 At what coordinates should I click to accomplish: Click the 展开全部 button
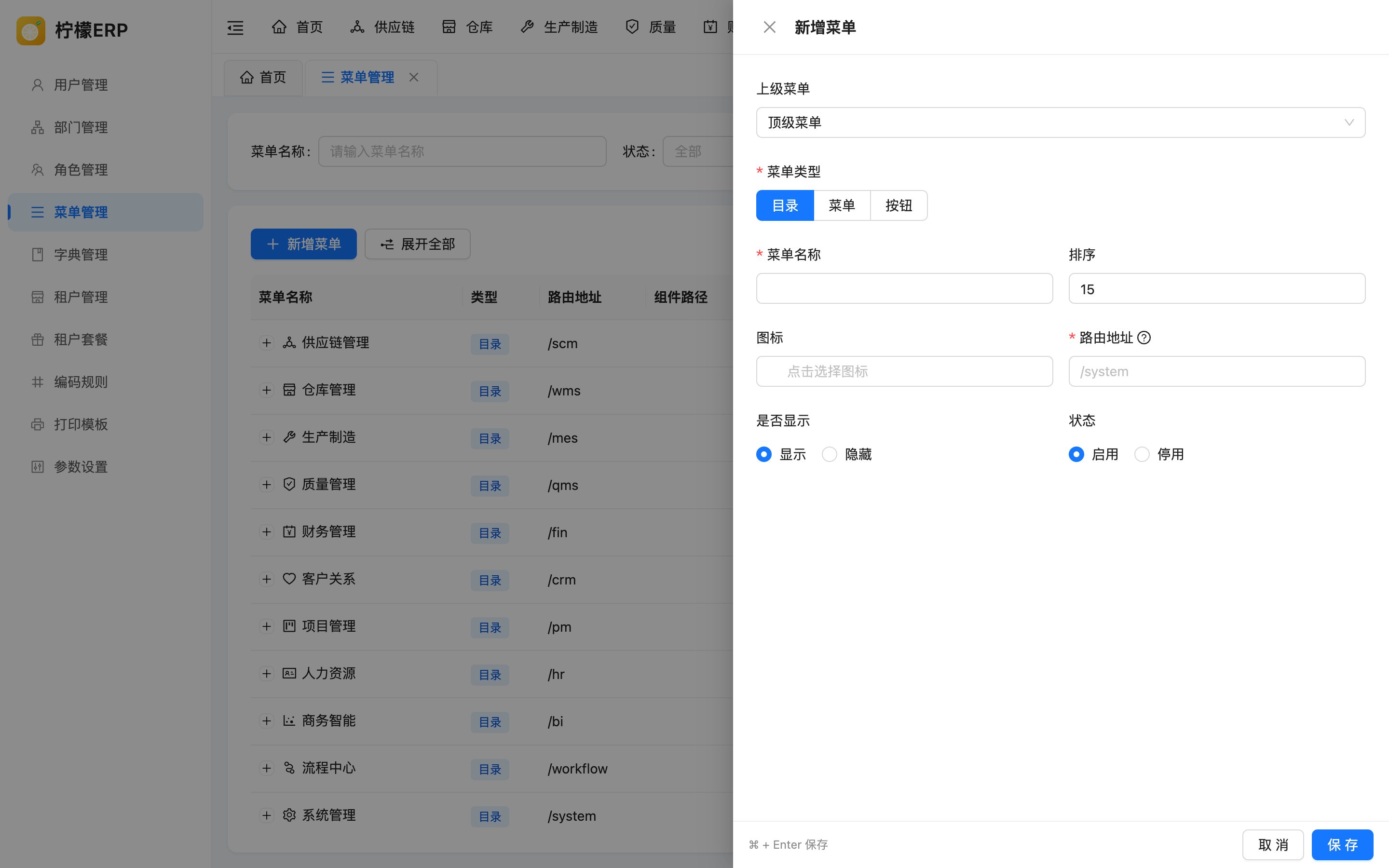click(417, 244)
